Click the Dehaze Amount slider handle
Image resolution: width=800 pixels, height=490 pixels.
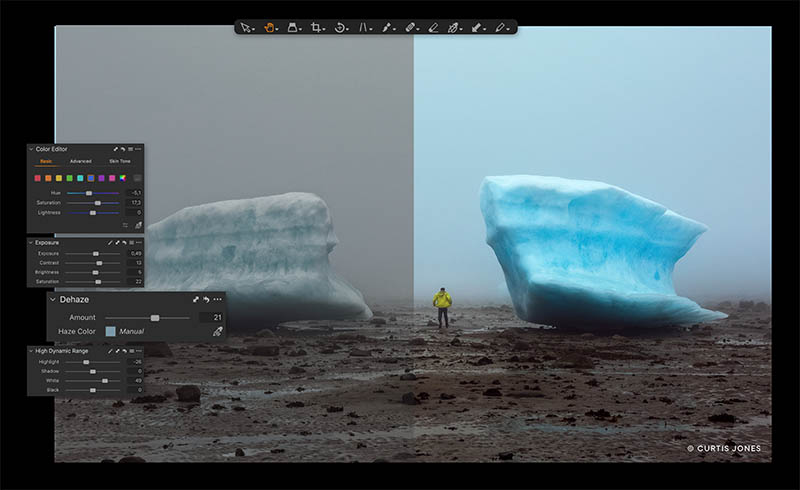point(155,318)
